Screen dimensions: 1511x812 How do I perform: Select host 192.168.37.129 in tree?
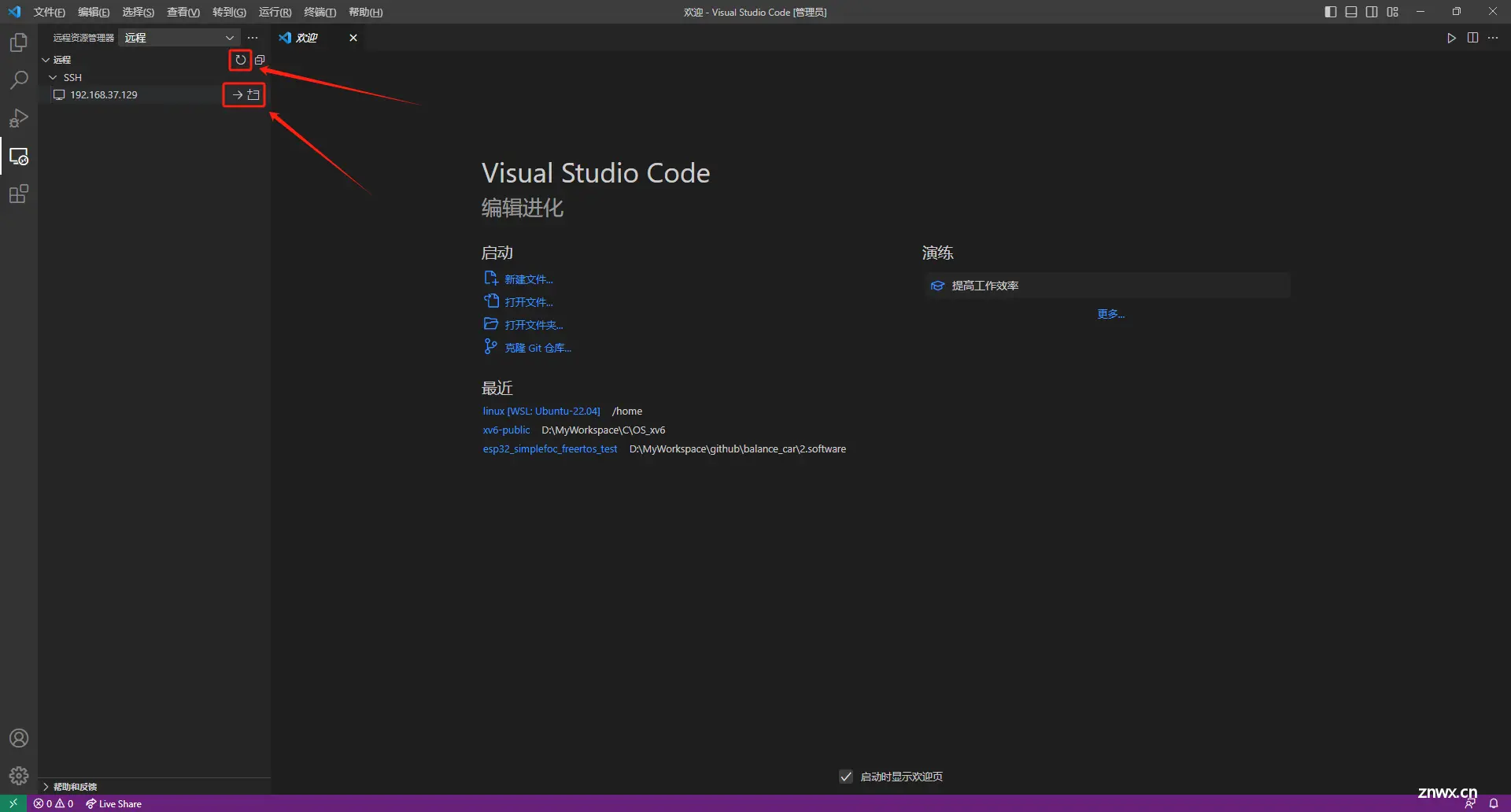(x=103, y=94)
